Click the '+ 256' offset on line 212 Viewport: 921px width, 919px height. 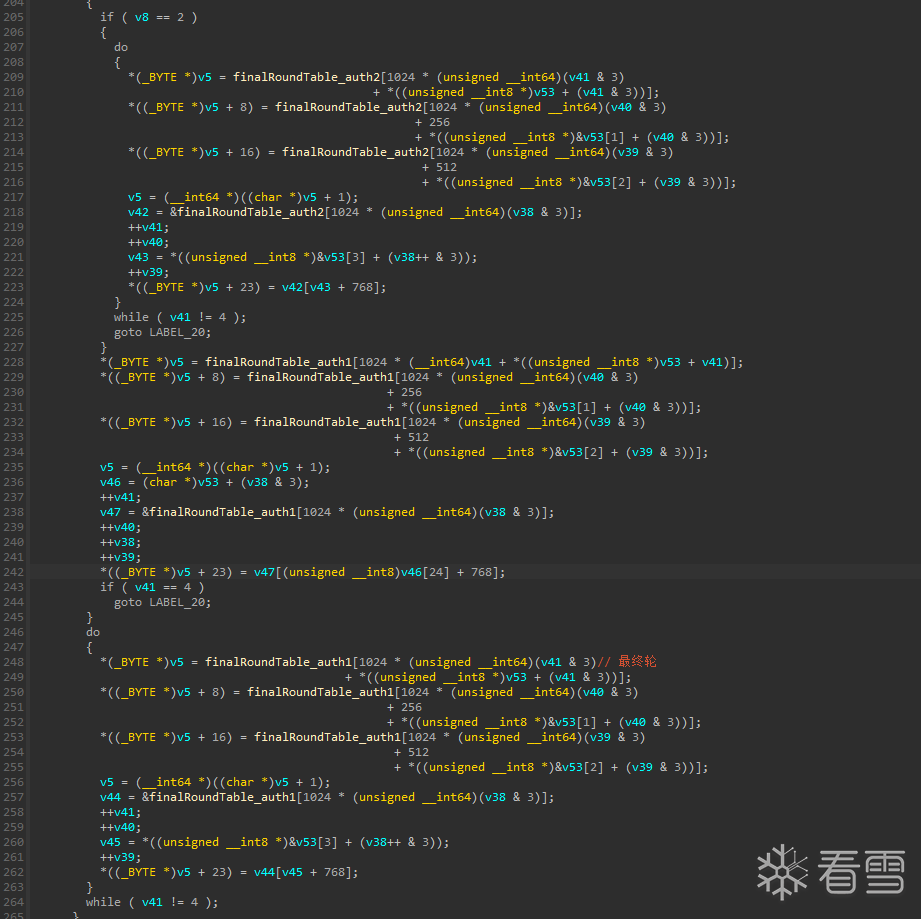tap(432, 122)
